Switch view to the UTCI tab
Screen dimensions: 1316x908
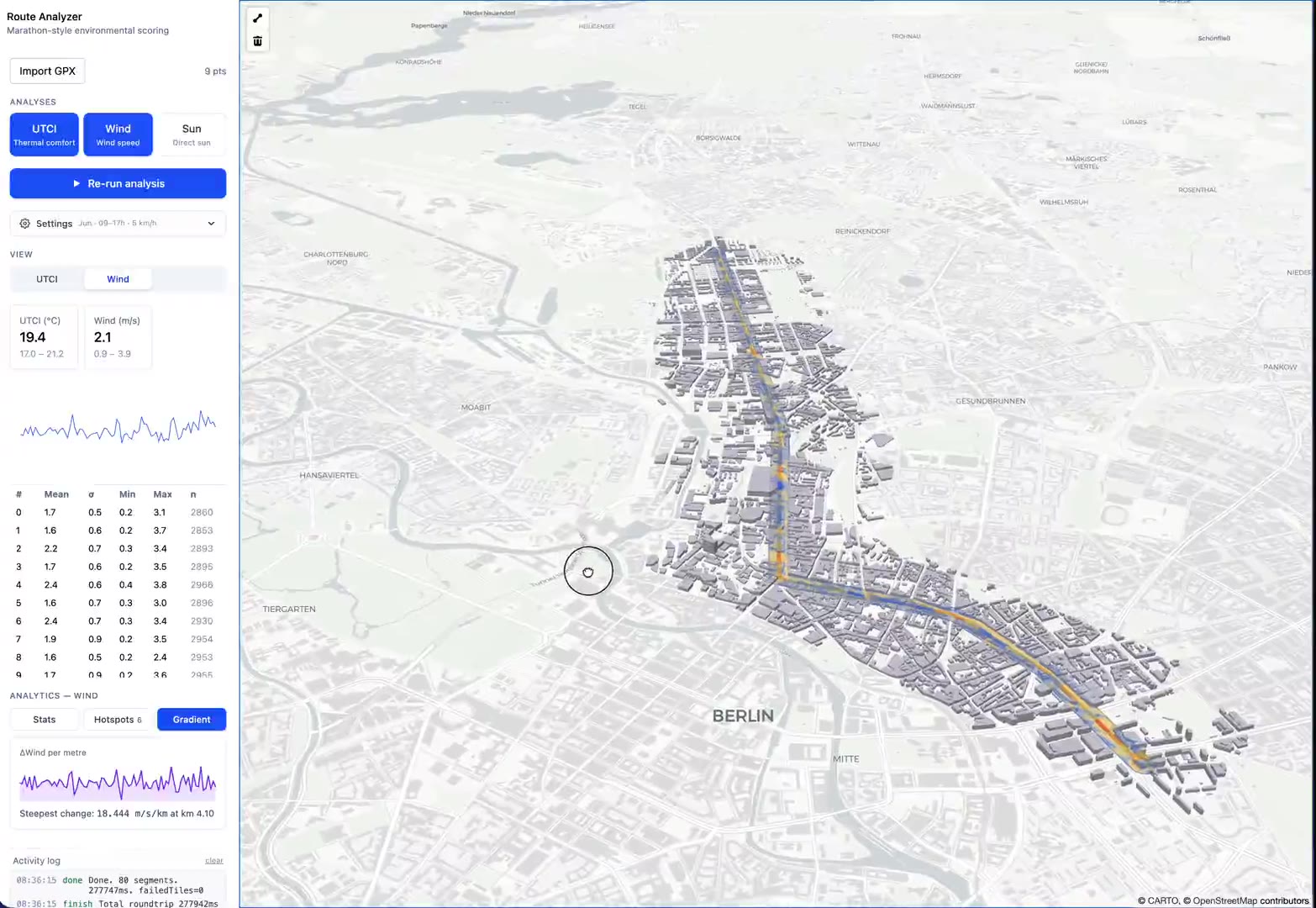(47, 279)
